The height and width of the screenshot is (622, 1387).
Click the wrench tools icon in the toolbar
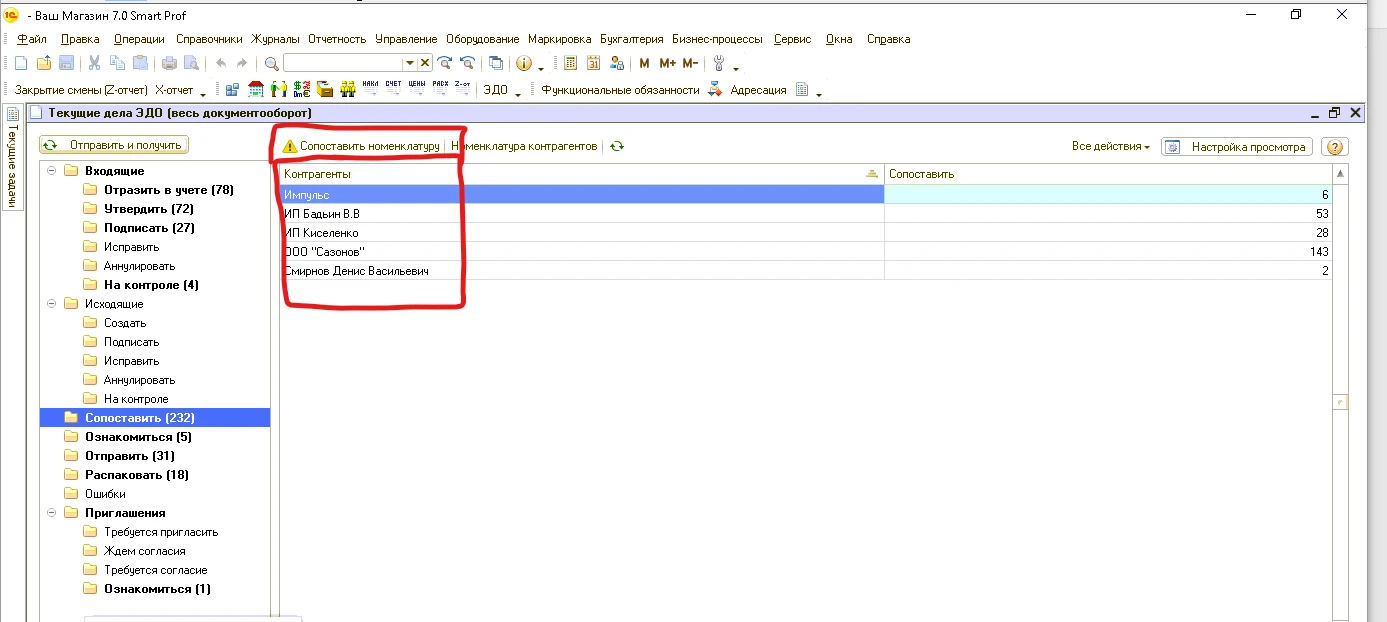point(718,63)
